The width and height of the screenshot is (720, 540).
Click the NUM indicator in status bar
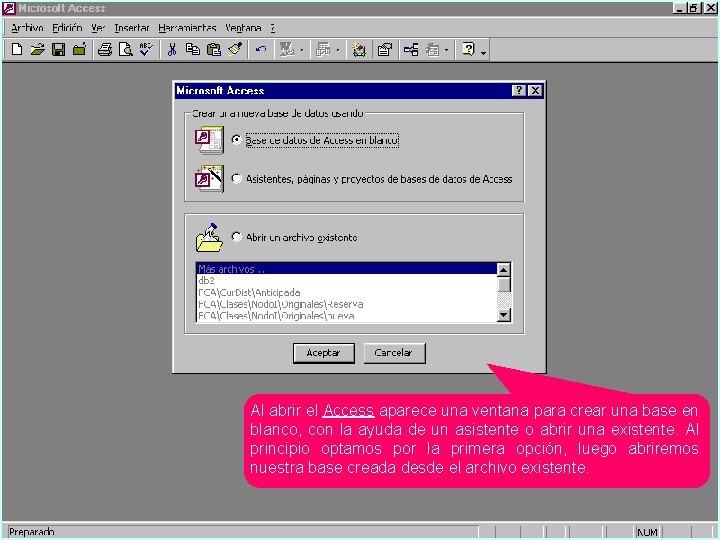pos(647,532)
